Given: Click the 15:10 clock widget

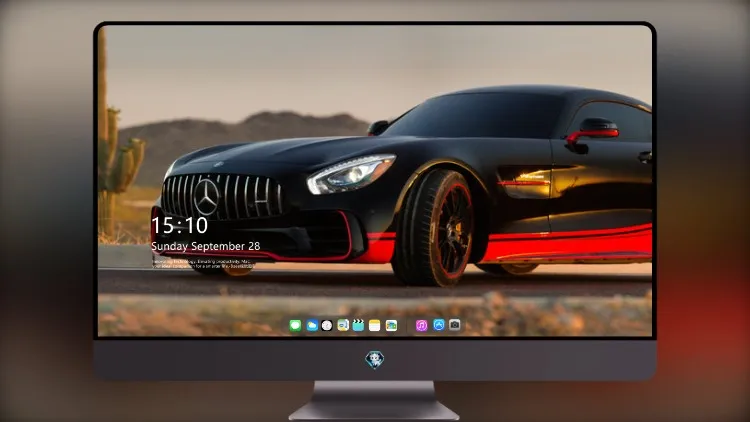Looking at the screenshot, I should (x=179, y=225).
